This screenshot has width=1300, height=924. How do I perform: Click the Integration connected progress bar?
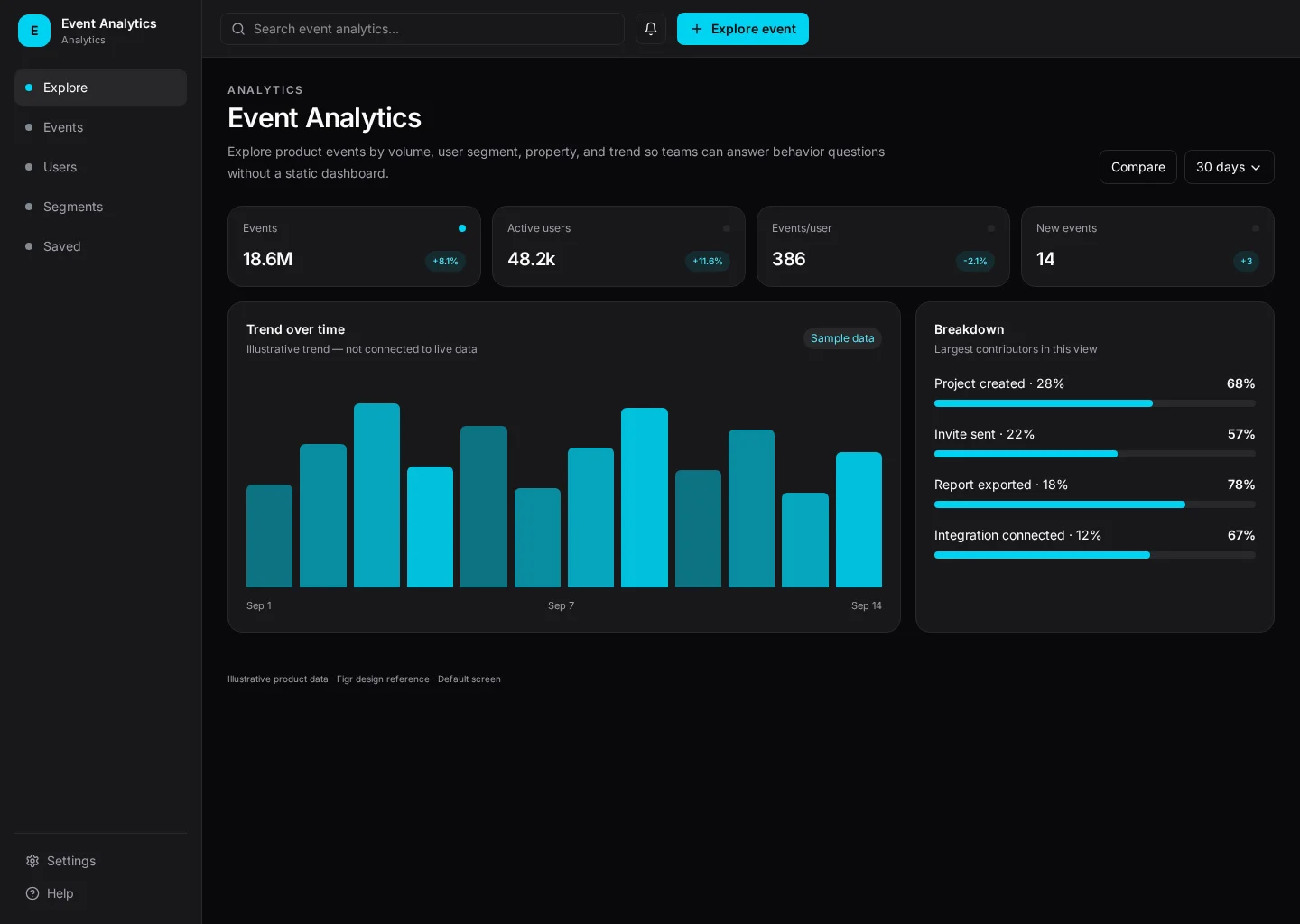pos(1094,555)
